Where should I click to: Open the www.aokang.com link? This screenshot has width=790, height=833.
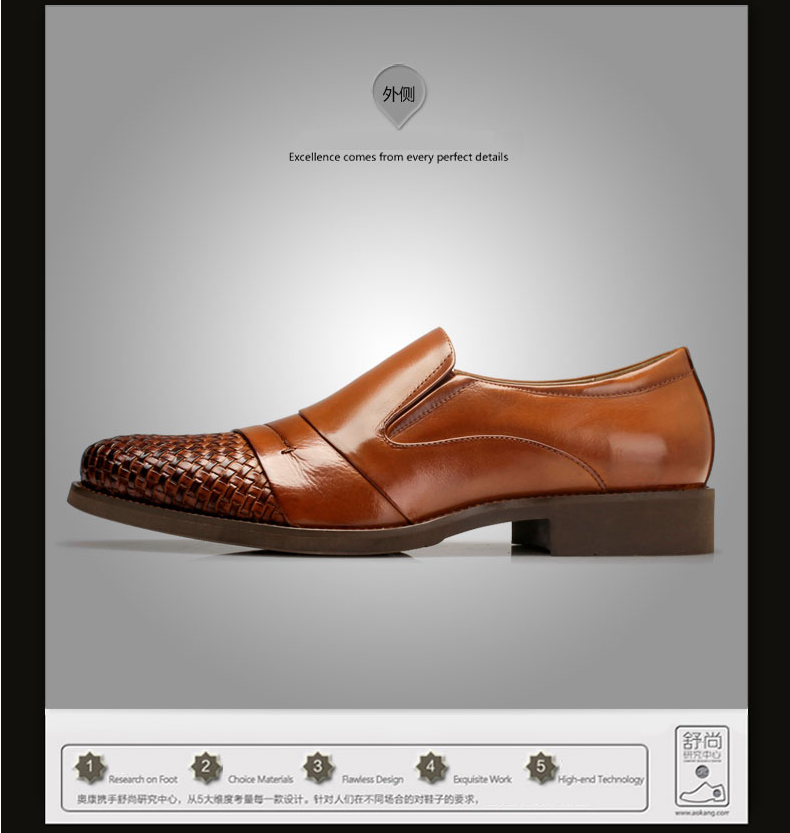(x=702, y=813)
